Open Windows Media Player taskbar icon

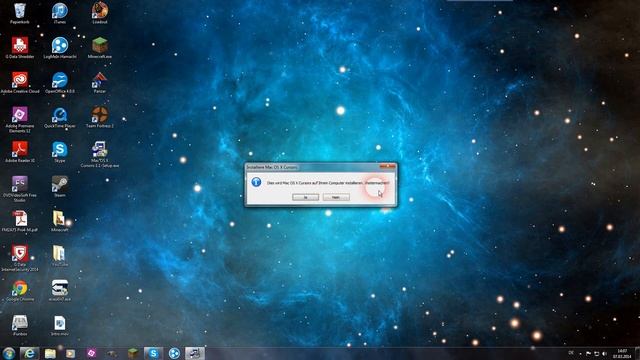(71, 353)
